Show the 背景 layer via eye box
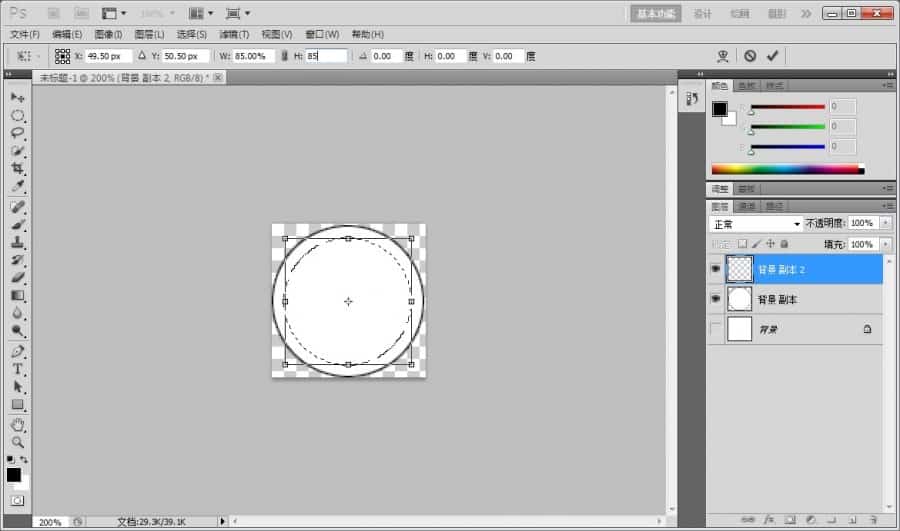 715,329
